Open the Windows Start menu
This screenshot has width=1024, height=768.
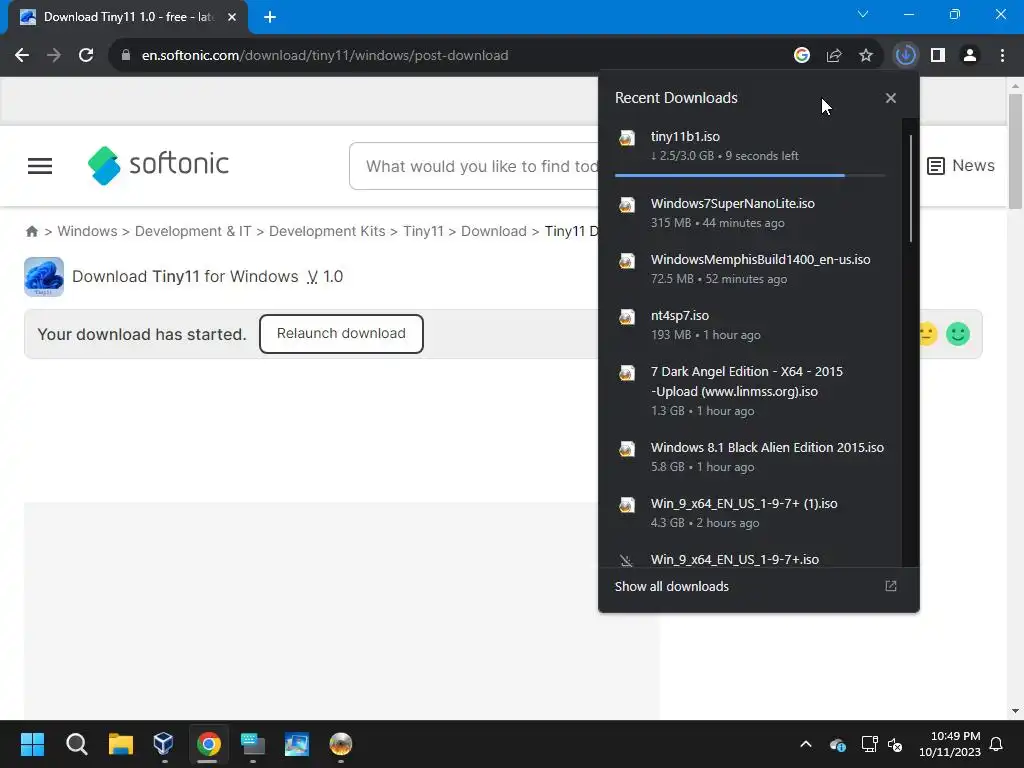[x=32, y=744]
